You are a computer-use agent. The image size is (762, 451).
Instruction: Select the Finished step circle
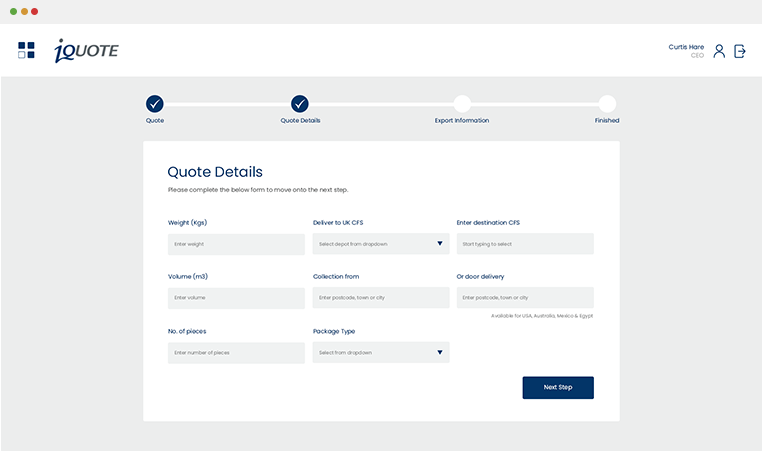tap(607, 104)
